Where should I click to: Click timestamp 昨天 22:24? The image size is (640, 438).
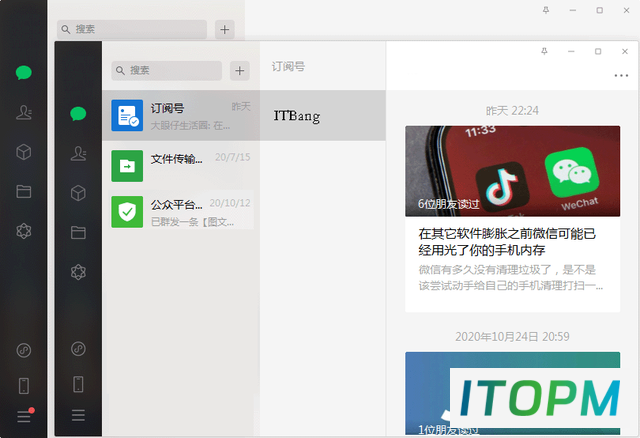click(512, 111)
